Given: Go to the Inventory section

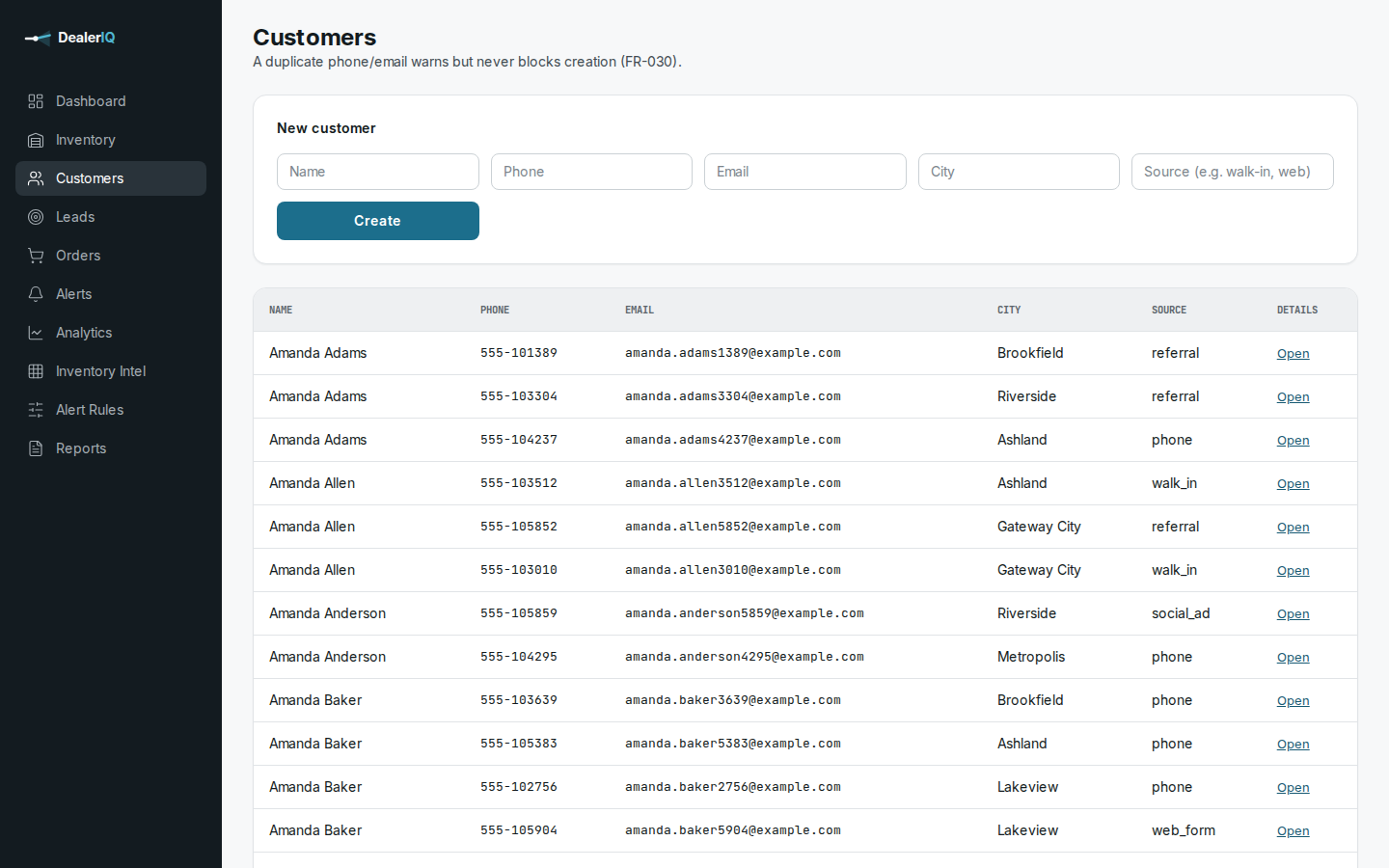Looking at the screenshot, I should tap(111, 140).
